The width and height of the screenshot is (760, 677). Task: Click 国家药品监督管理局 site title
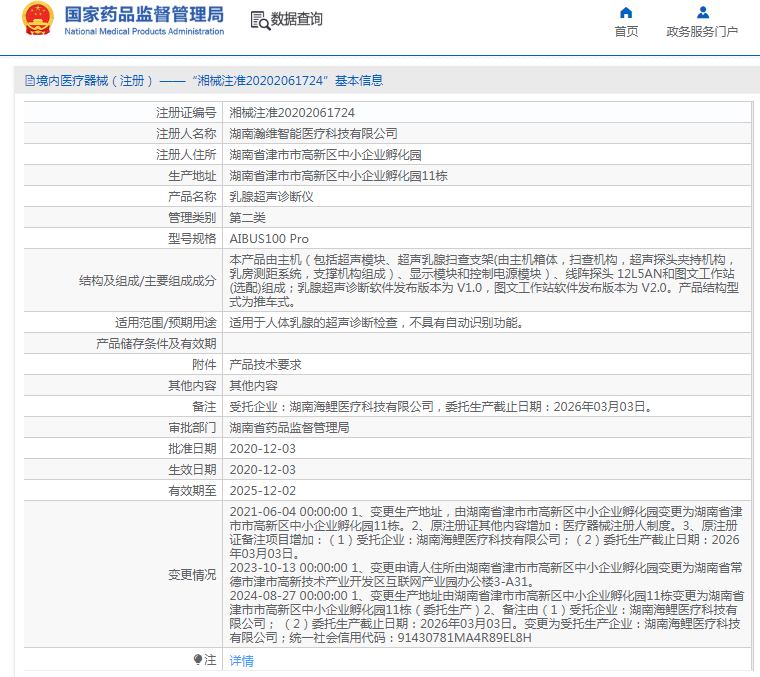(144, 15)
